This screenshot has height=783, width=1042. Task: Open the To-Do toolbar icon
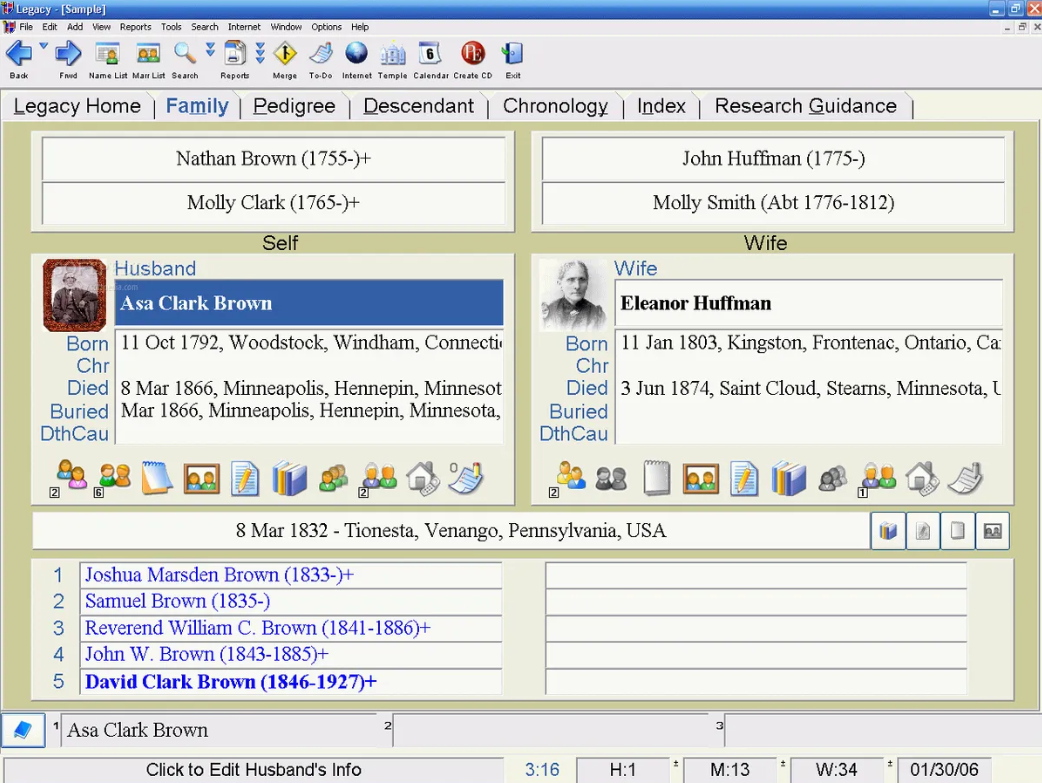coord(321,54)
